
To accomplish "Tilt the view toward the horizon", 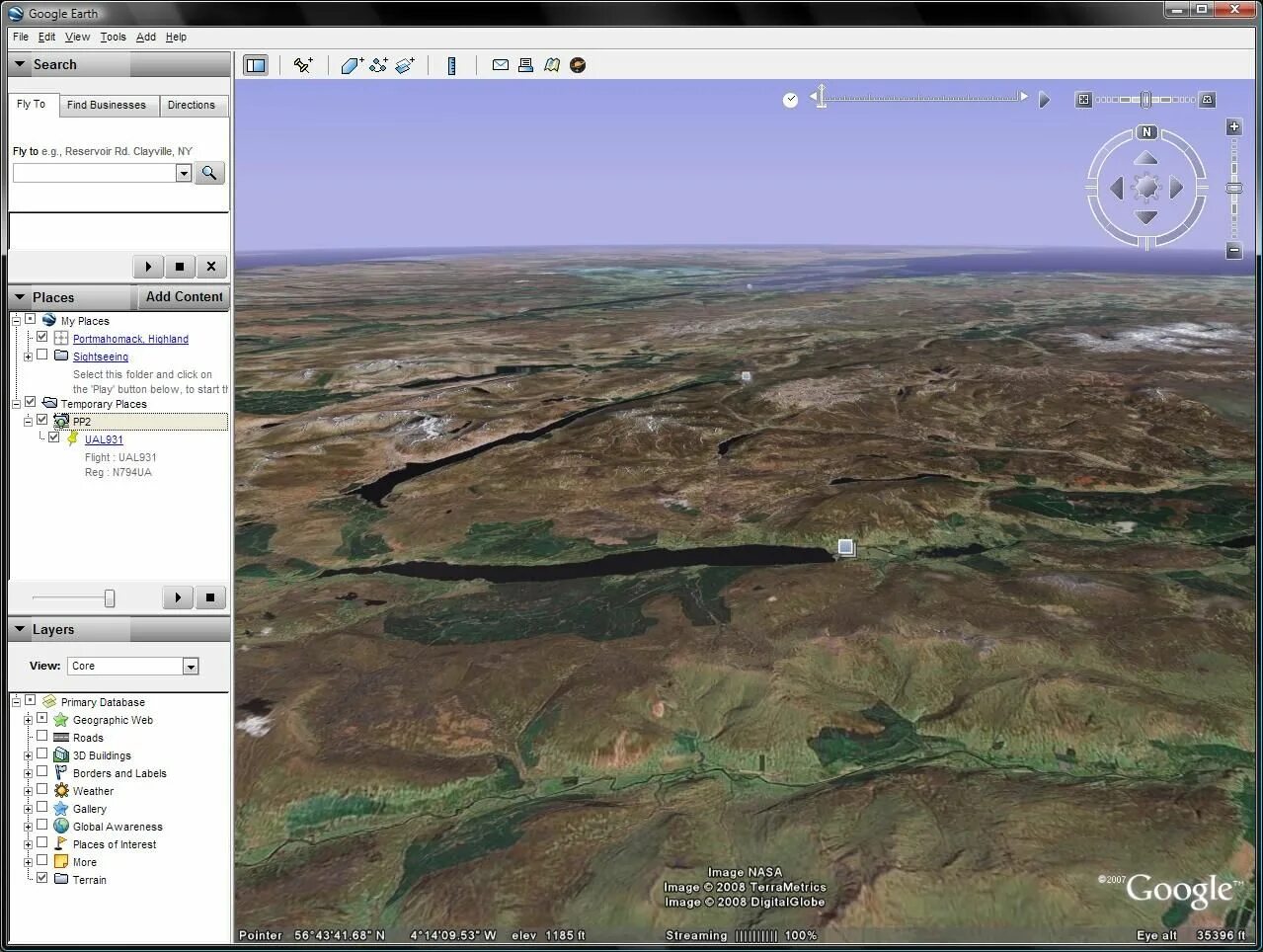I will [1206, 100].
